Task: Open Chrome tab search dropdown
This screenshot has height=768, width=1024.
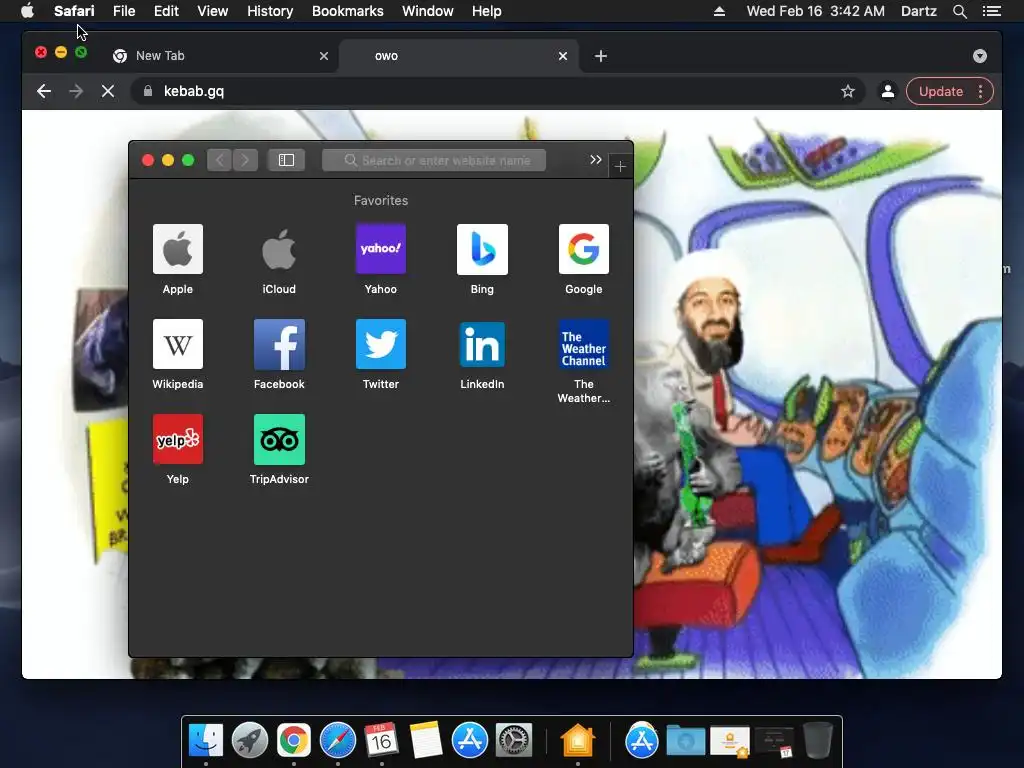Action: (x=980, y=56)
